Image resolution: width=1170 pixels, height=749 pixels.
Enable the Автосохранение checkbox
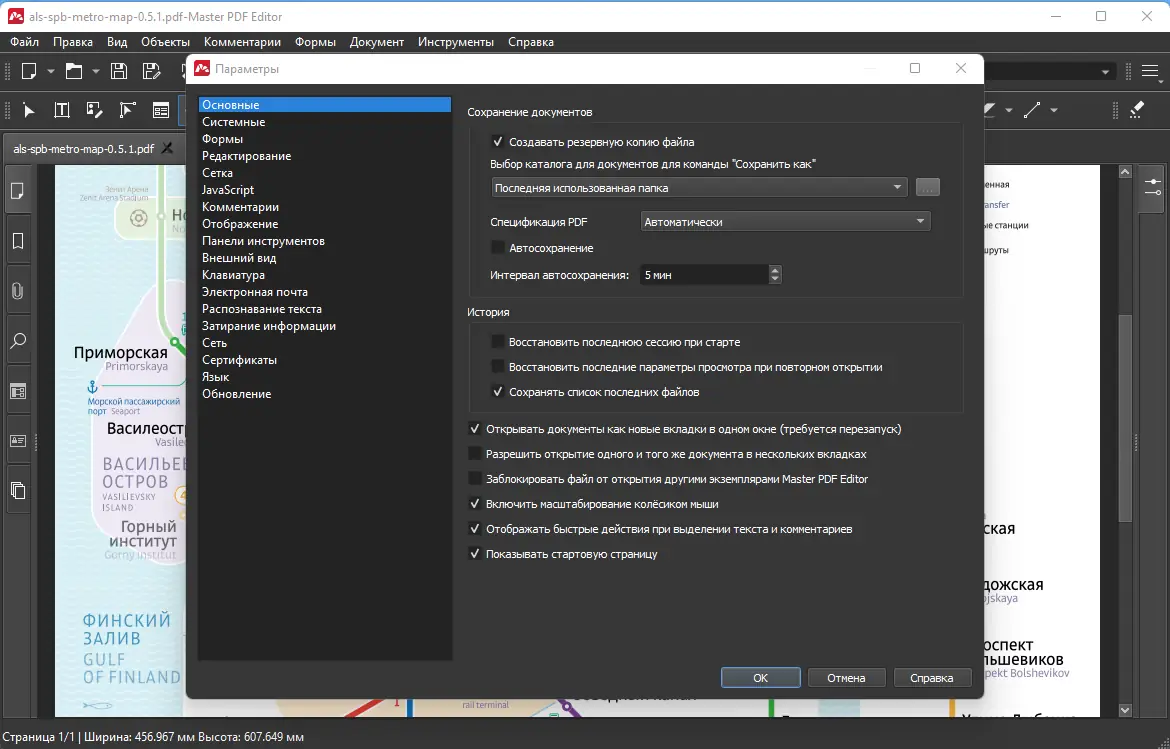pyautogui.click(x=498, y=248)
